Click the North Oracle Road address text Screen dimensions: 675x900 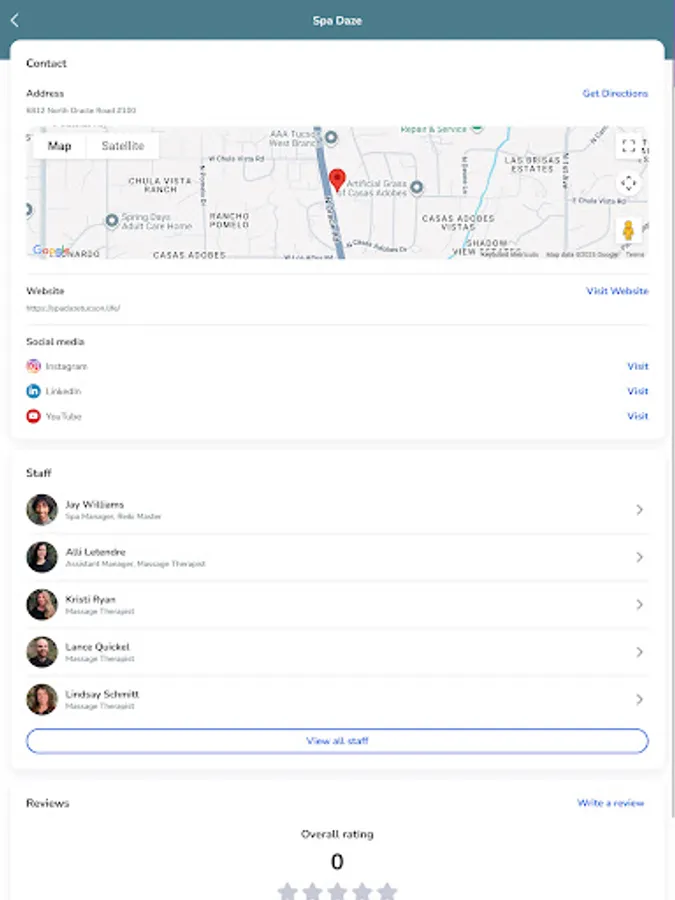81,110
